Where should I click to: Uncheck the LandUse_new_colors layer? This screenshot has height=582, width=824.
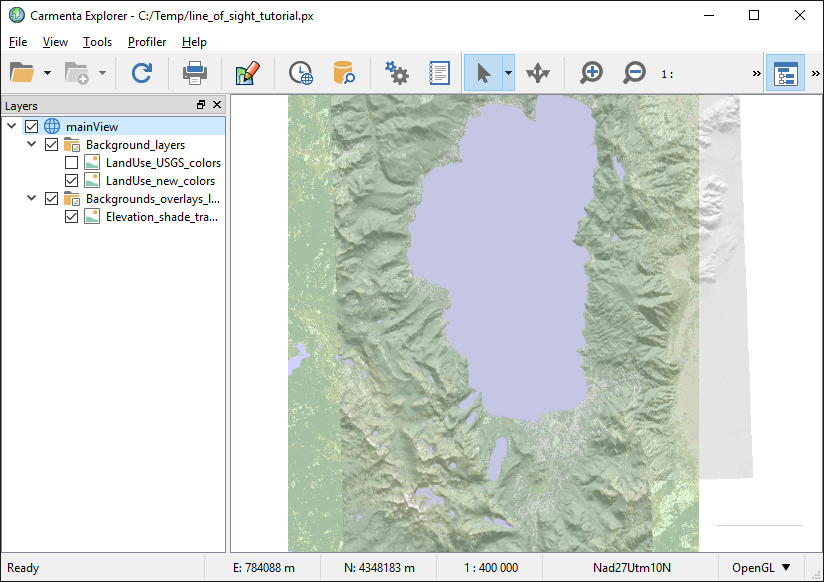(72, 181)
